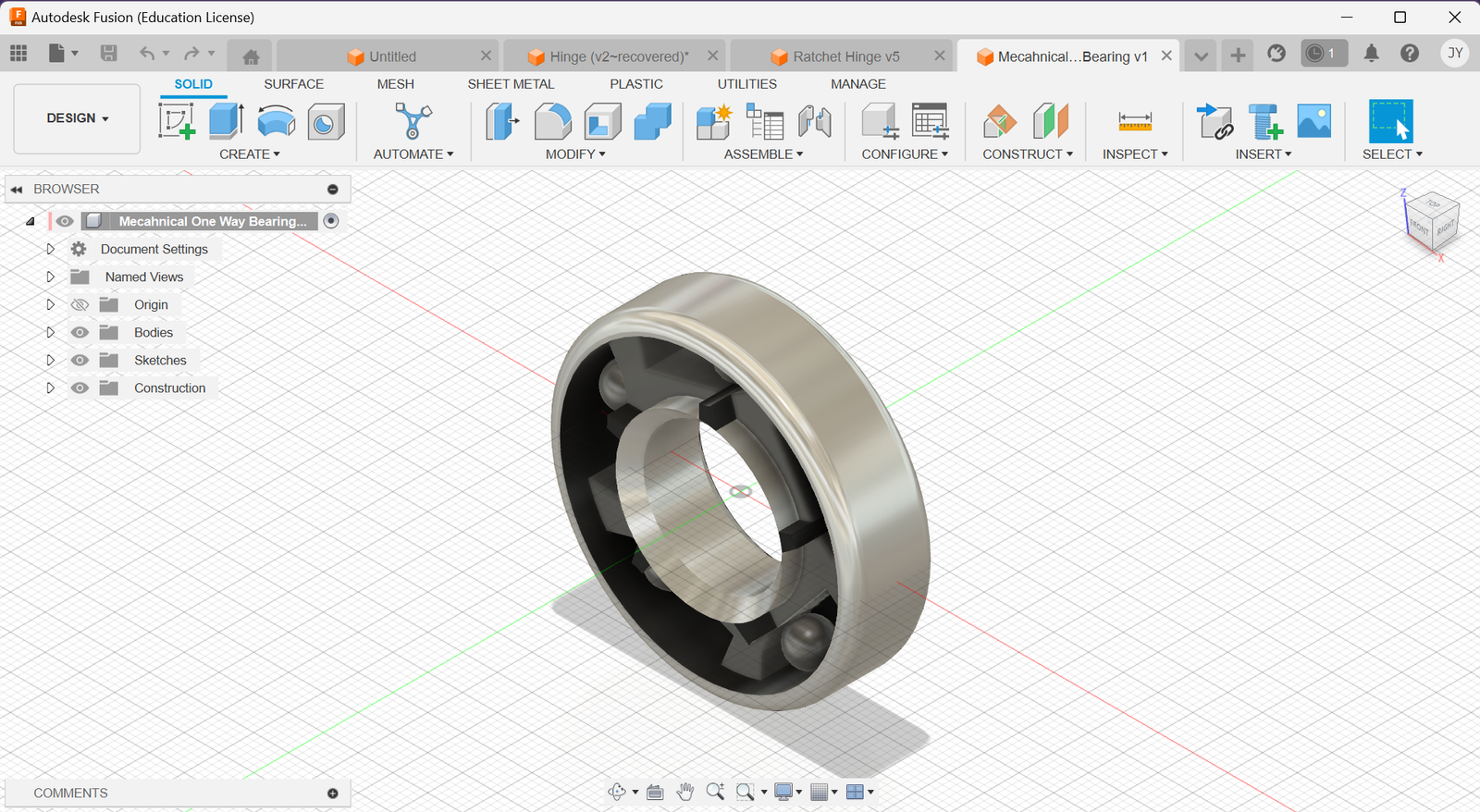Activate the root component radio button
The width and height of the screenshot is (1480, 812).
click(x=331, y=221)
